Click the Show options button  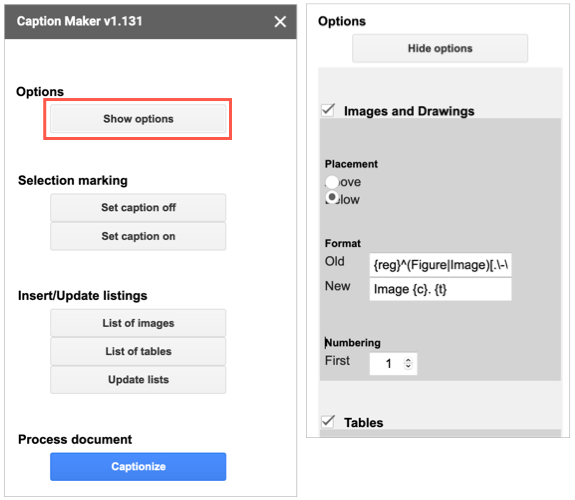click(138, 118)
